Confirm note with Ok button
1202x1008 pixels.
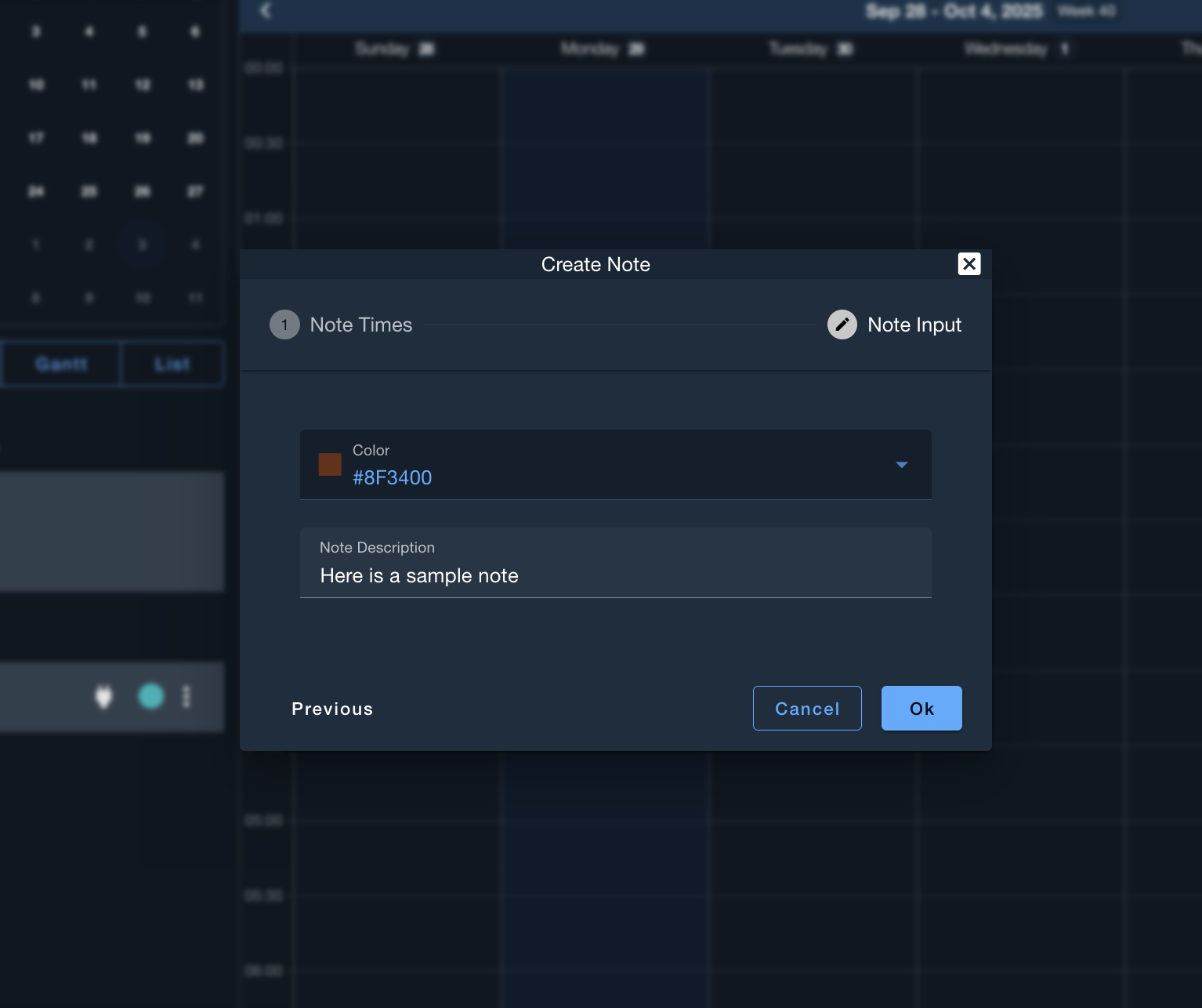coord(921,709)
